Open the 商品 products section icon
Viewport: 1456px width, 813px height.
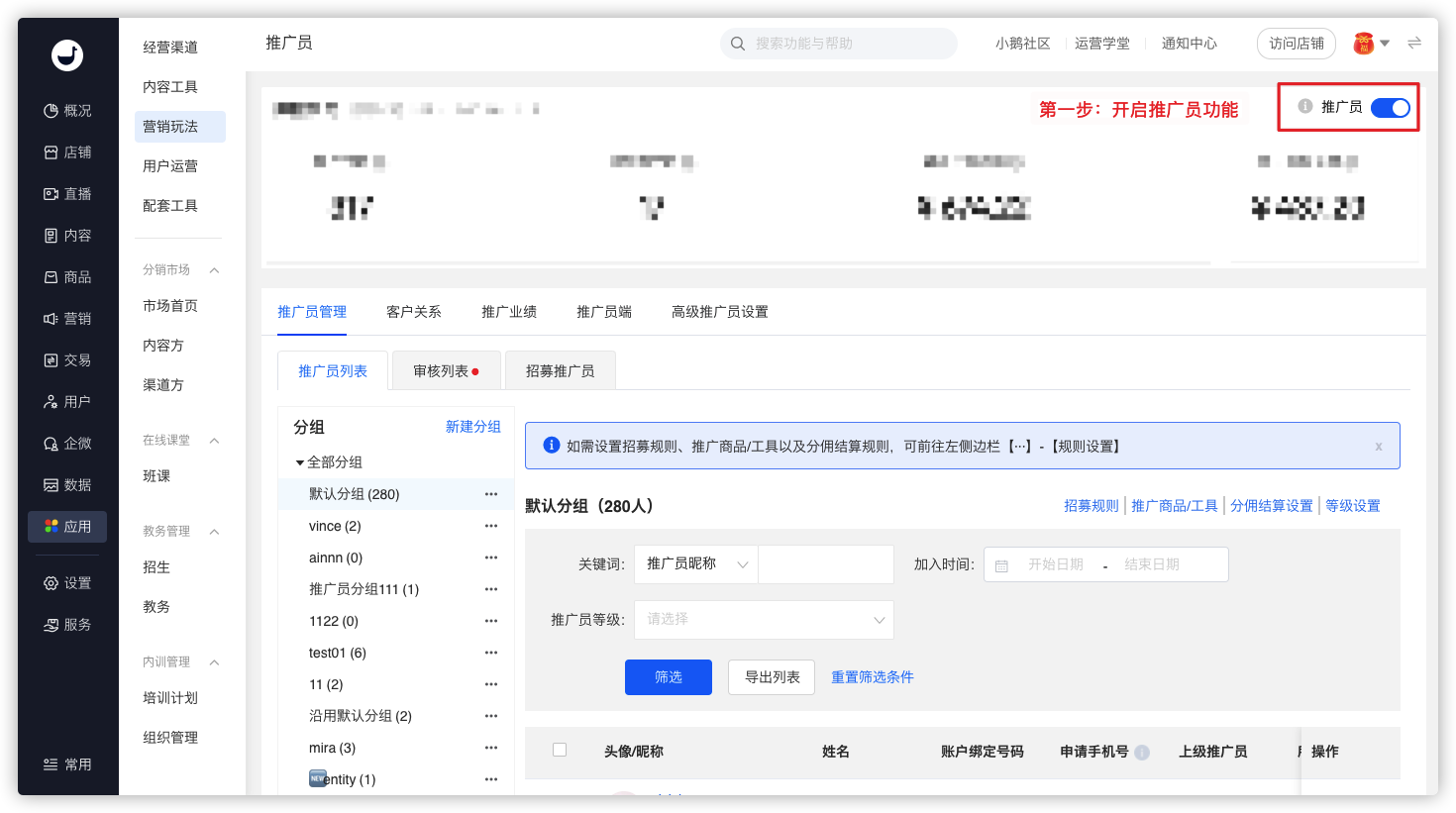click(x=51, y=277)
